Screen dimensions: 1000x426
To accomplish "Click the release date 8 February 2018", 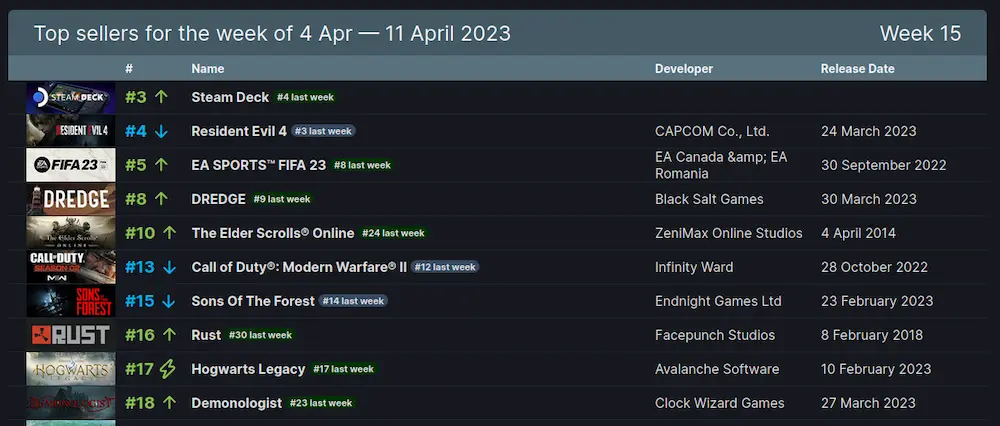I will click(x=872, y=335).
